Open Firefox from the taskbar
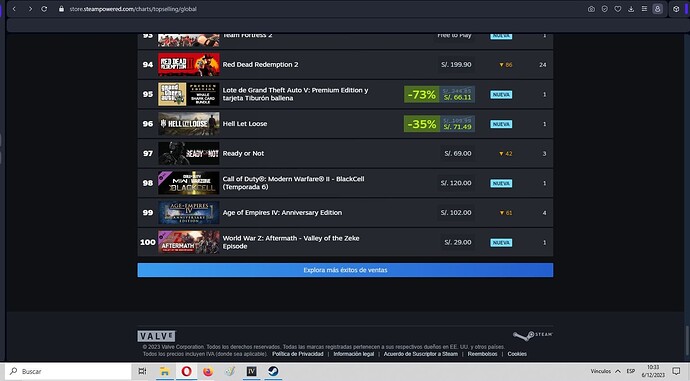Viewport: 690px width, 381px height. (x=208, y=371)
